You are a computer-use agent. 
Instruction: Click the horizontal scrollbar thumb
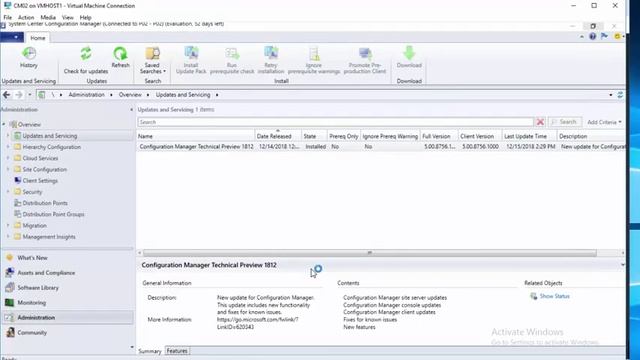coord(370,253)
